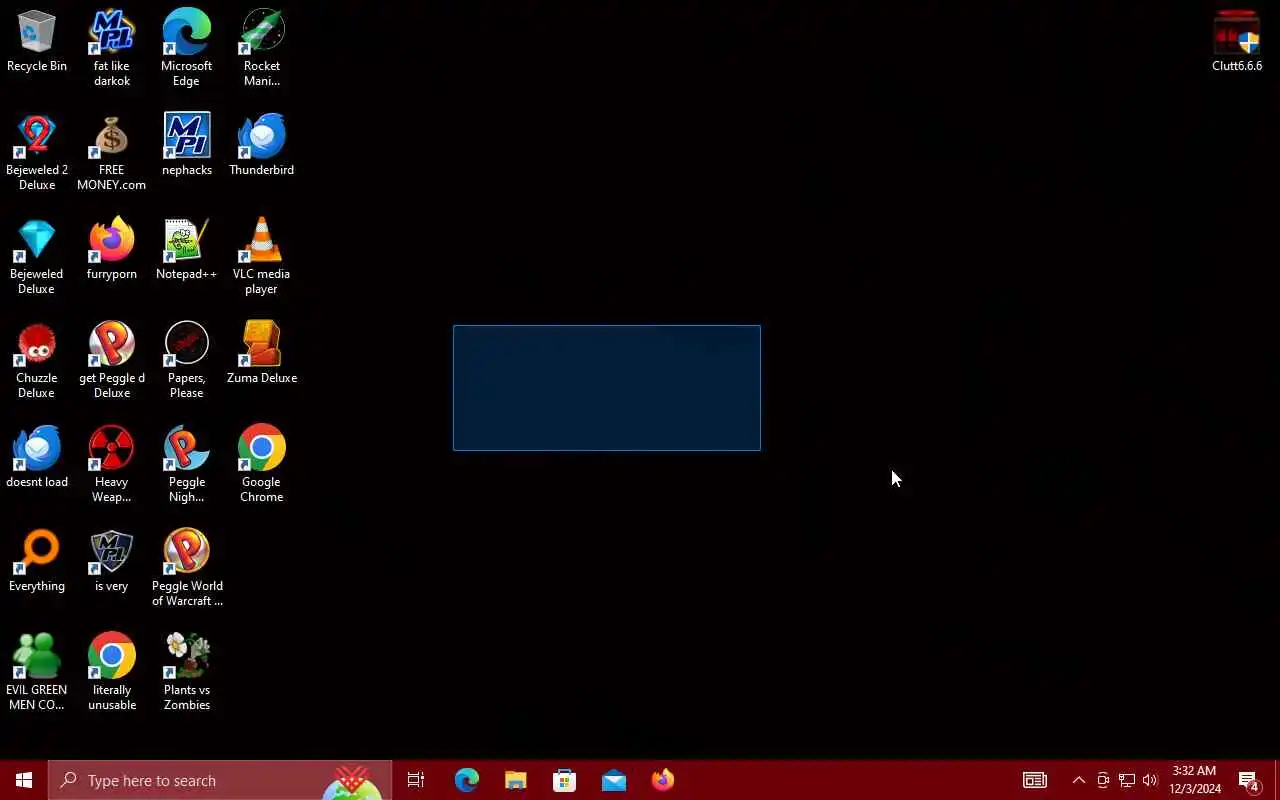Viewport: 1280px width, 800px height.
Task: Open Firefox from the taskbar
Action: [663, 780]
